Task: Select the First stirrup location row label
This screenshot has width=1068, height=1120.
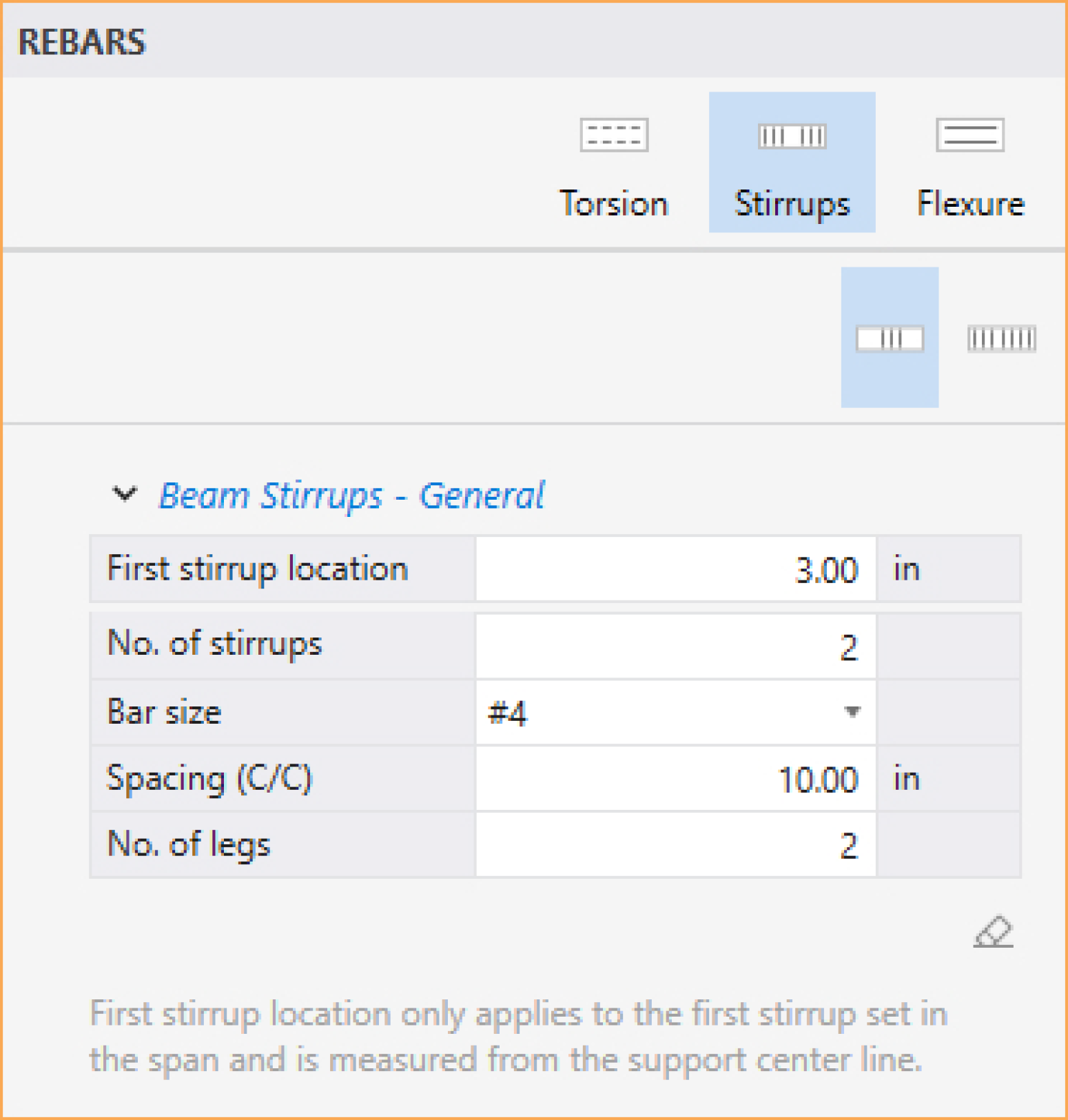Action: point(258,569)
